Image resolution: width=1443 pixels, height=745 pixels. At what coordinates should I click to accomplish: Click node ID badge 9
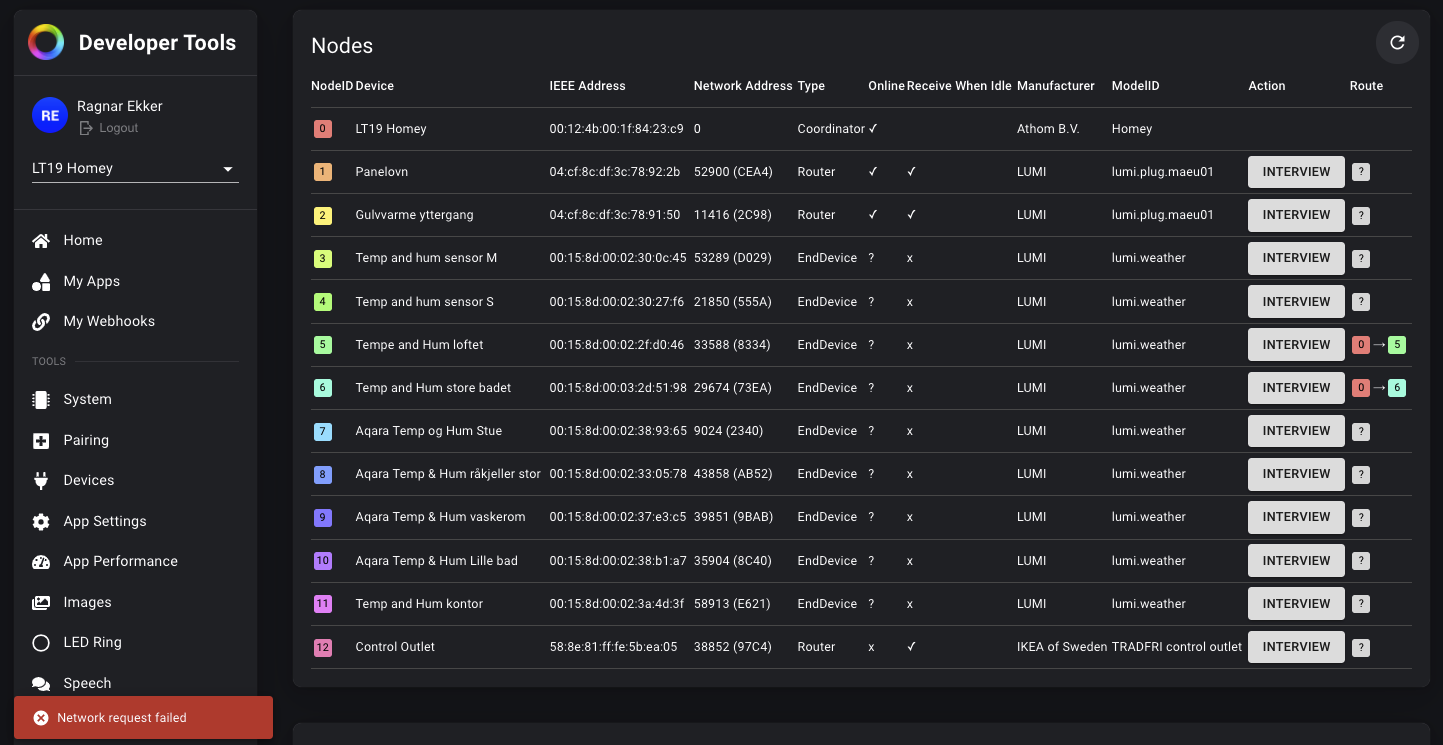point(322,517)
